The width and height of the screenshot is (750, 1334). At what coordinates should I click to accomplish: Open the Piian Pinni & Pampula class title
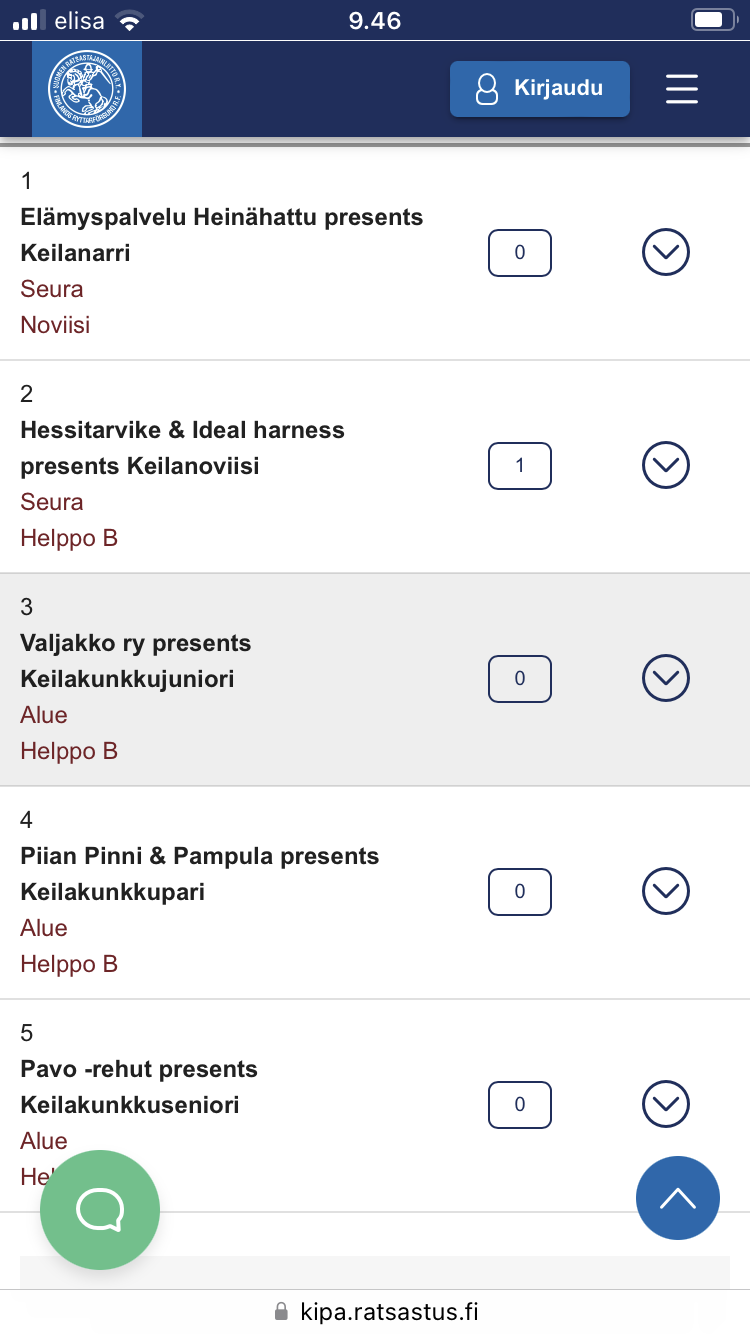click(x=200, y=874)
